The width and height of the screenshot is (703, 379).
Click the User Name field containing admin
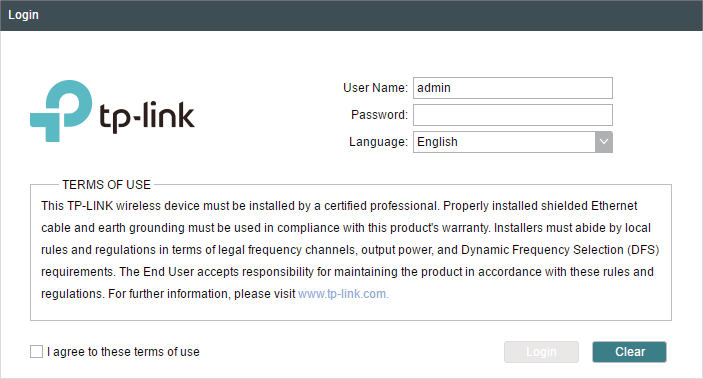click(x=512, y=88)
